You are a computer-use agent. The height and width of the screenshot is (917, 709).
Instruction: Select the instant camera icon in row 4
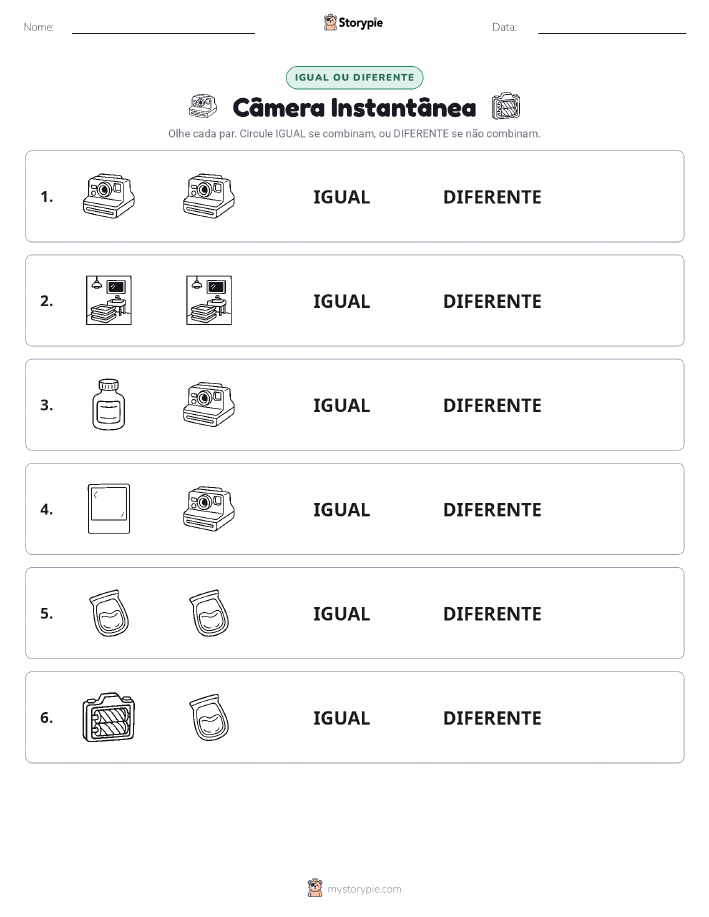pyautogui.click(x=209, y=509)
